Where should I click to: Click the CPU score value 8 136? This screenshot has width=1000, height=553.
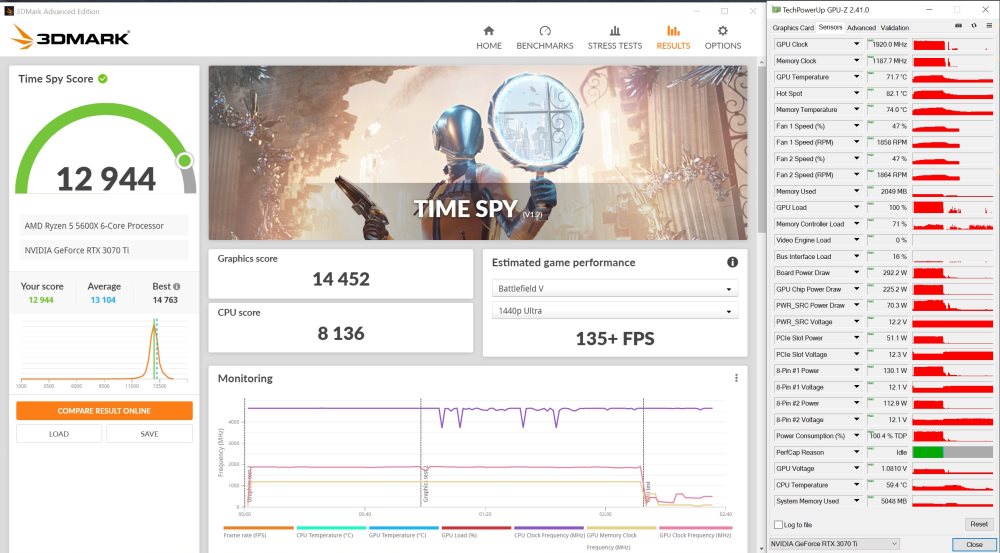coord(341,333)
